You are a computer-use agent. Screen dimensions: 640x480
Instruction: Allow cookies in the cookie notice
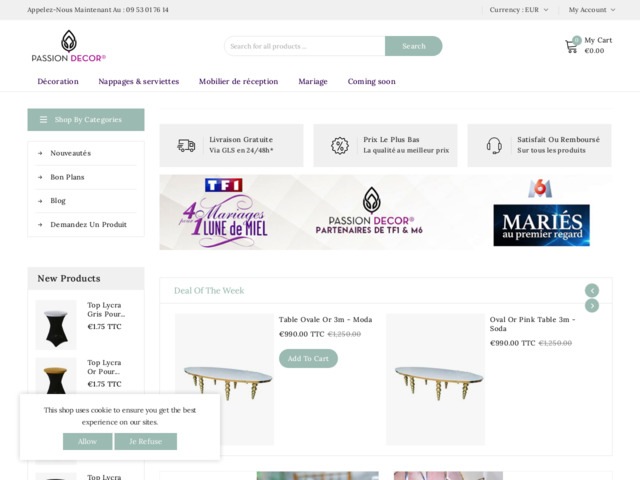[x=87, y=441]
